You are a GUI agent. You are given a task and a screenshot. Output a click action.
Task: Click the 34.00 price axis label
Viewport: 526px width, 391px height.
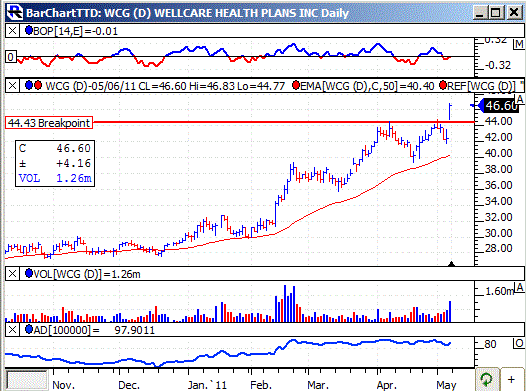coord(499,201)
